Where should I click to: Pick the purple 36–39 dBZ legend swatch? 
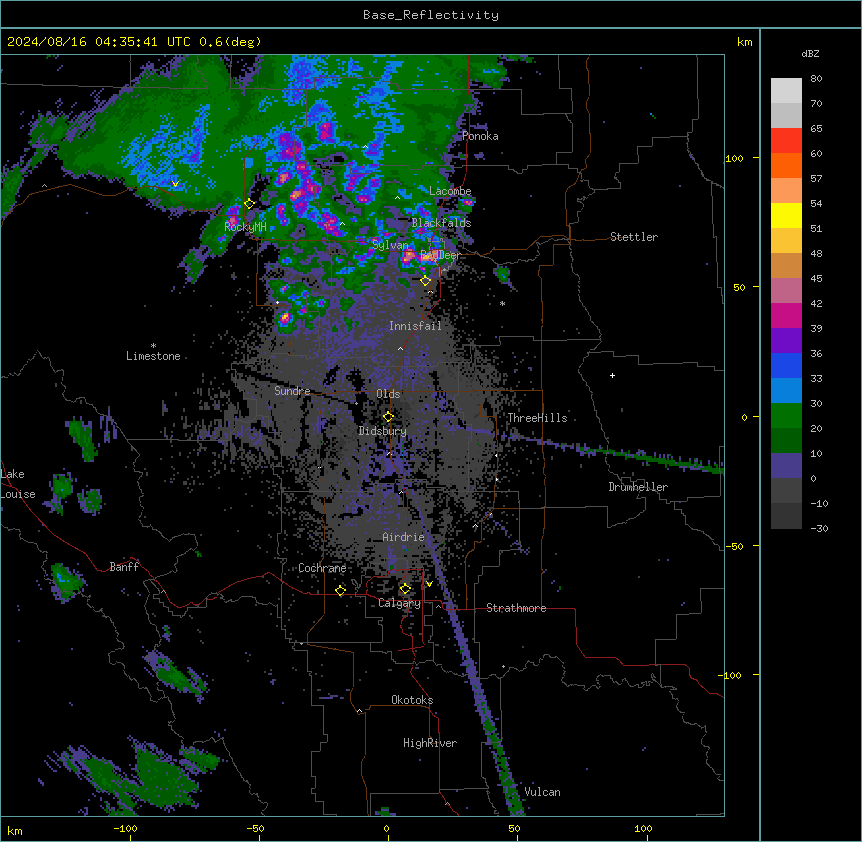pos(786,341)
